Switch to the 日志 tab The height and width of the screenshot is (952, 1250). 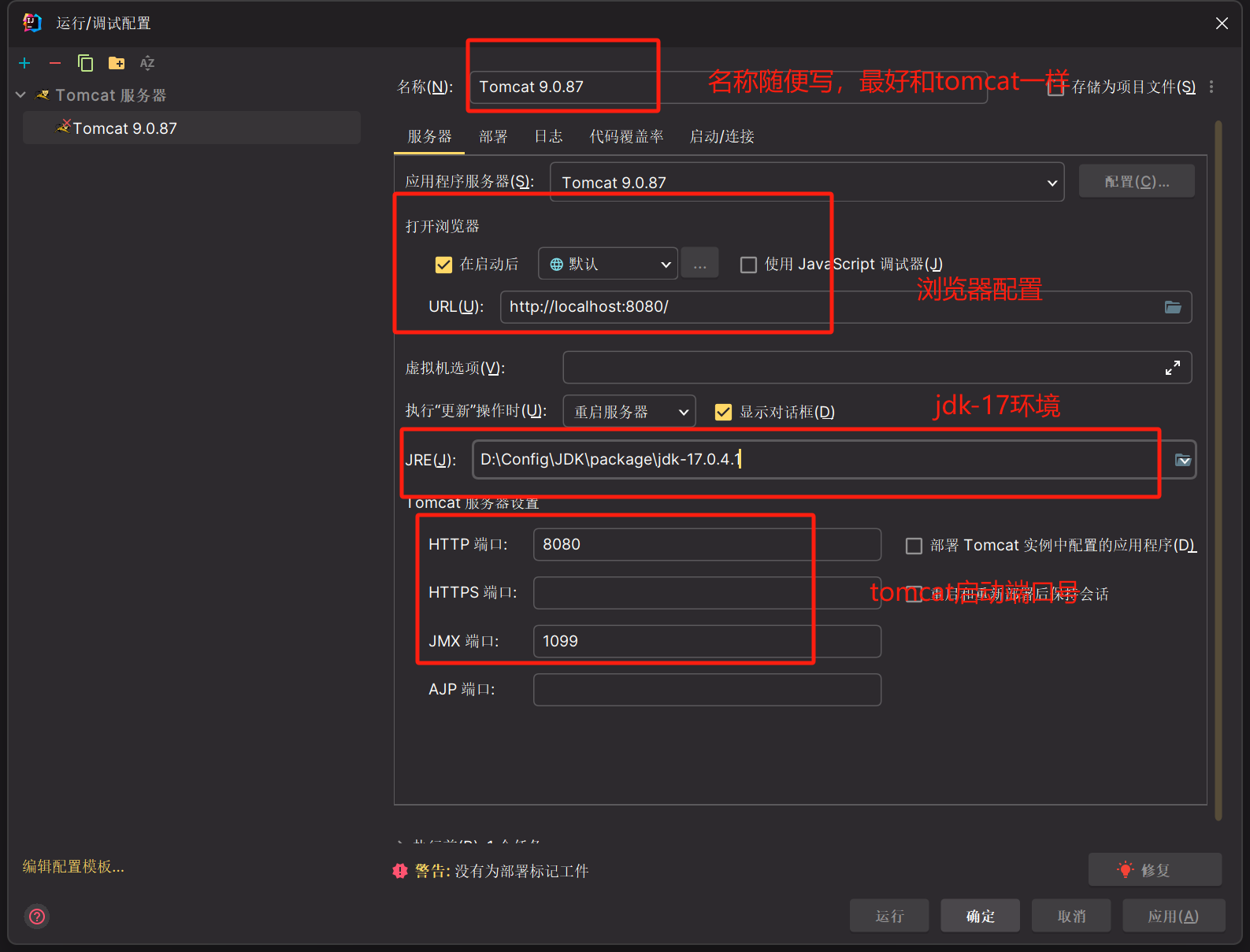click(x=548, y=136)
